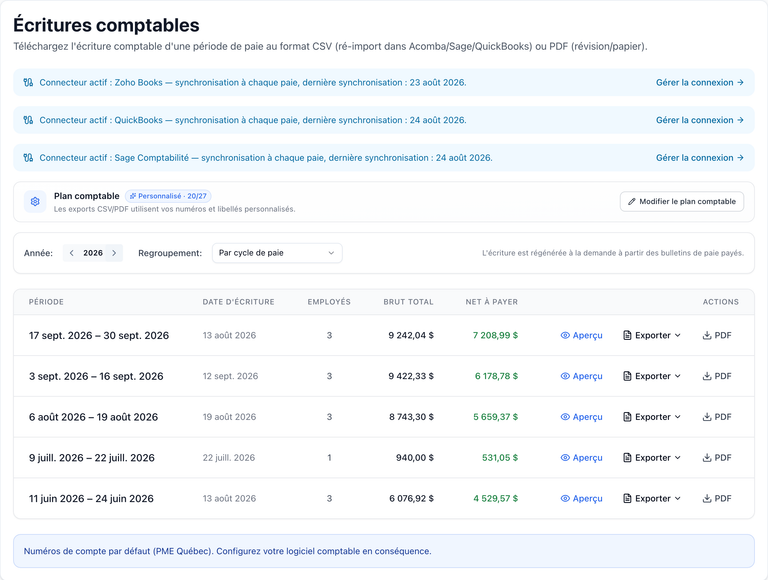Screen dimensions: 768x580
Task: Click the Personnalisé 20/27 badge
Action: click(168, 196)
